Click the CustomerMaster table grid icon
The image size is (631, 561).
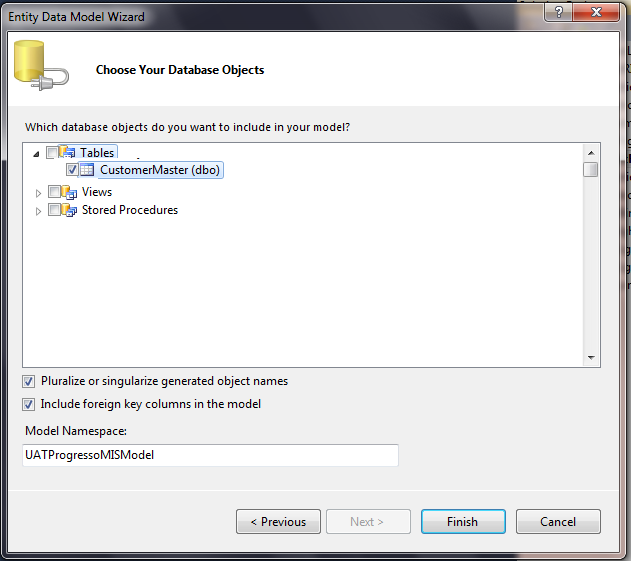tap(87, 170)
